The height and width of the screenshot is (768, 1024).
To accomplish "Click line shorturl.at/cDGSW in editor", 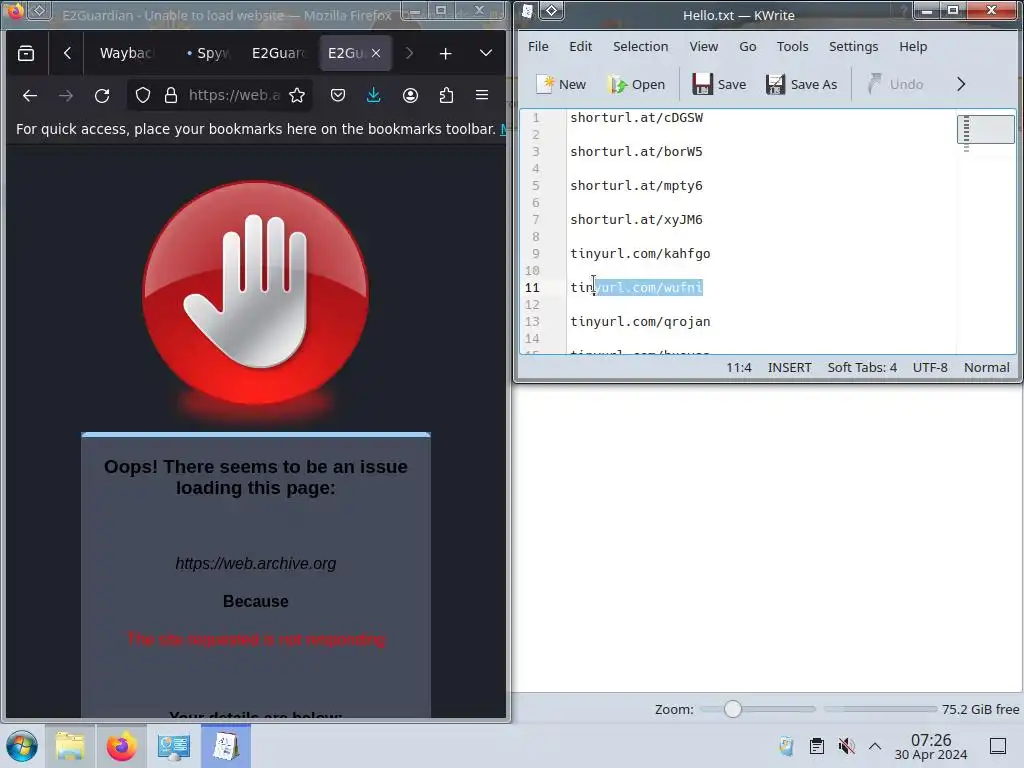I will (637, 118).
